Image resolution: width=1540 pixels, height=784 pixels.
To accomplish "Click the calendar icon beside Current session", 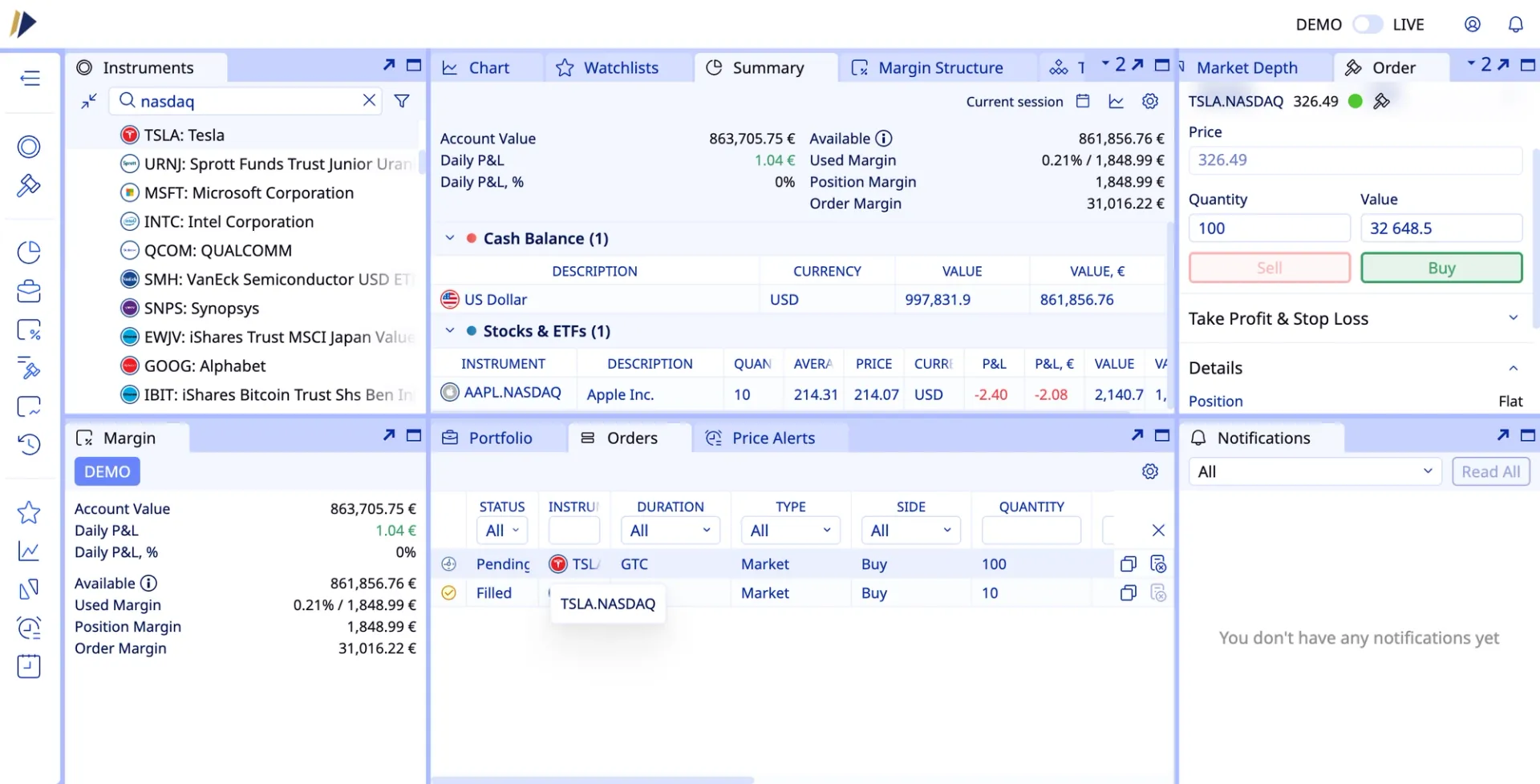I will pyautogui.click(x=1082, y=101).
